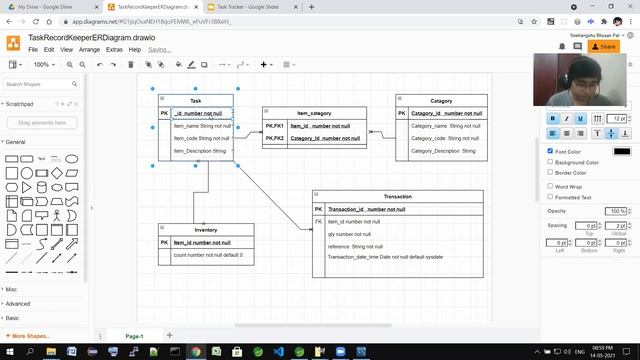The image size is (640, 360).
Task: Toggle the shadow tool in toolbar
Action: pyautogui.click(x=204, y=64)
